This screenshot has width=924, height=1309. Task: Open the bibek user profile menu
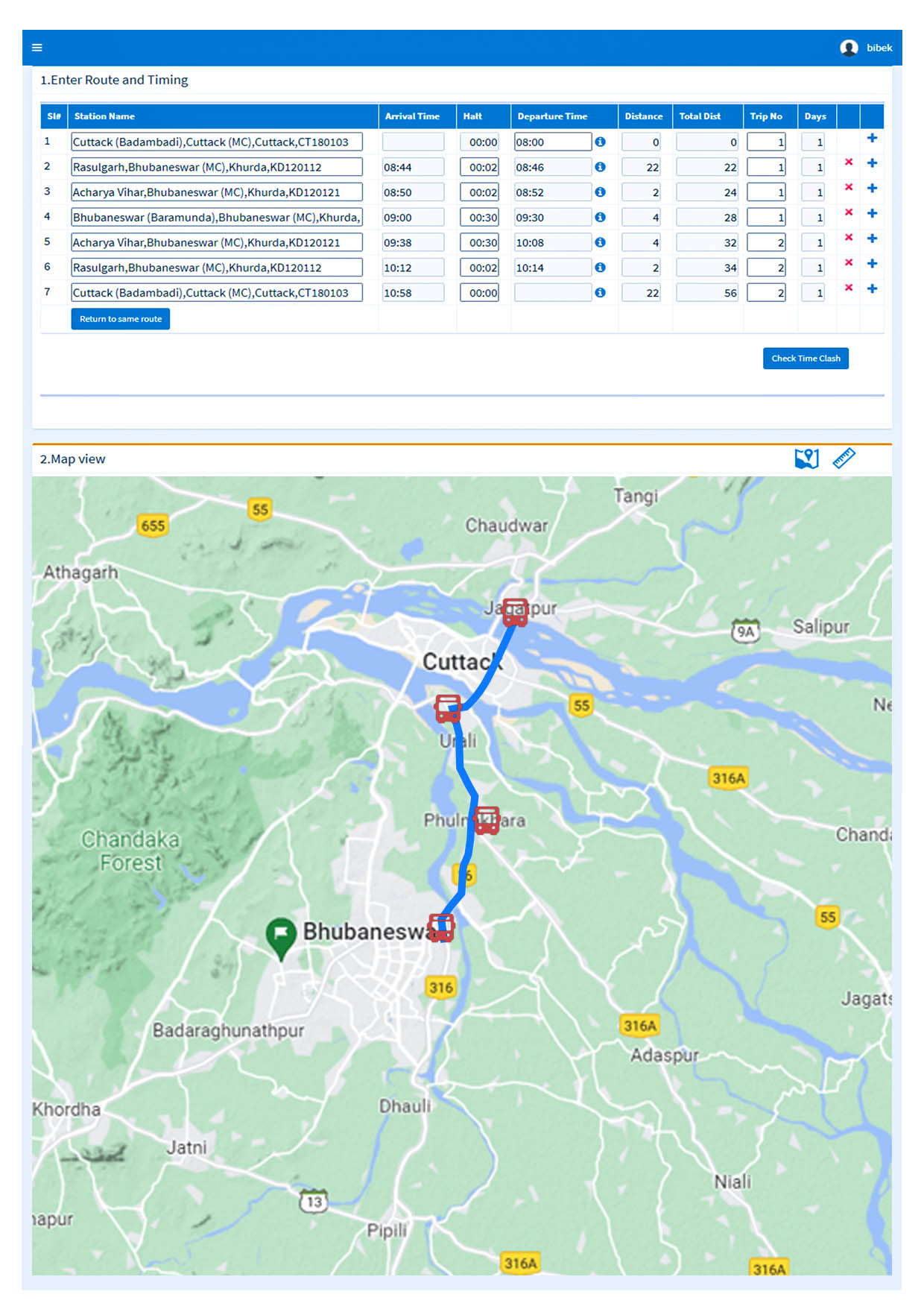click(865, 48)
